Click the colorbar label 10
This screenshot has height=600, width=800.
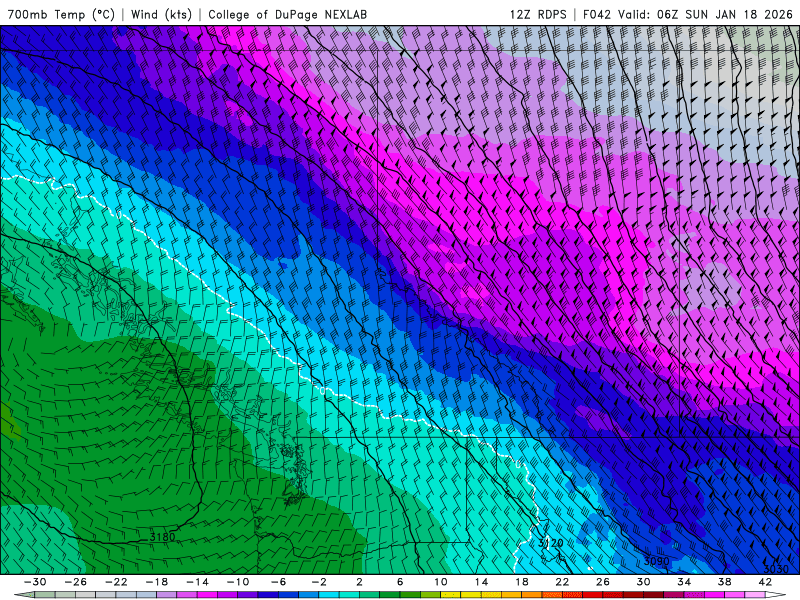tap(440, 582)
